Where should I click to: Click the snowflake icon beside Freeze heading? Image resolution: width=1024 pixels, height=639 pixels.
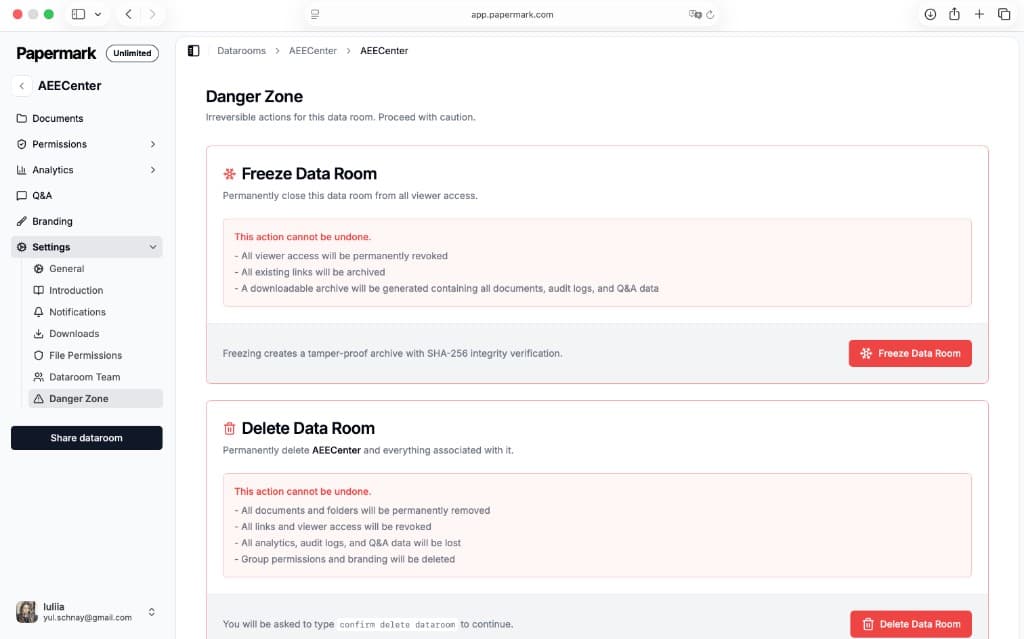(x=229, y=174)
